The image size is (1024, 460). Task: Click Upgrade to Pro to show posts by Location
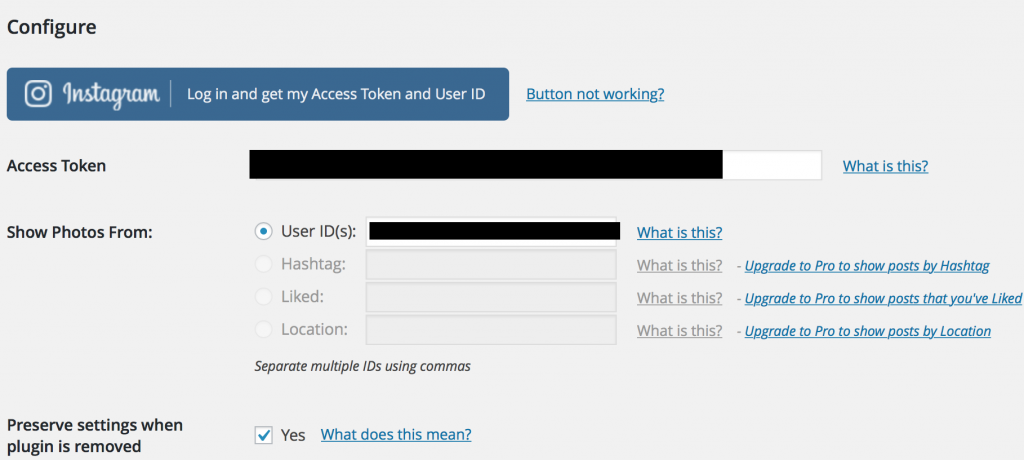tap(867, 331)
